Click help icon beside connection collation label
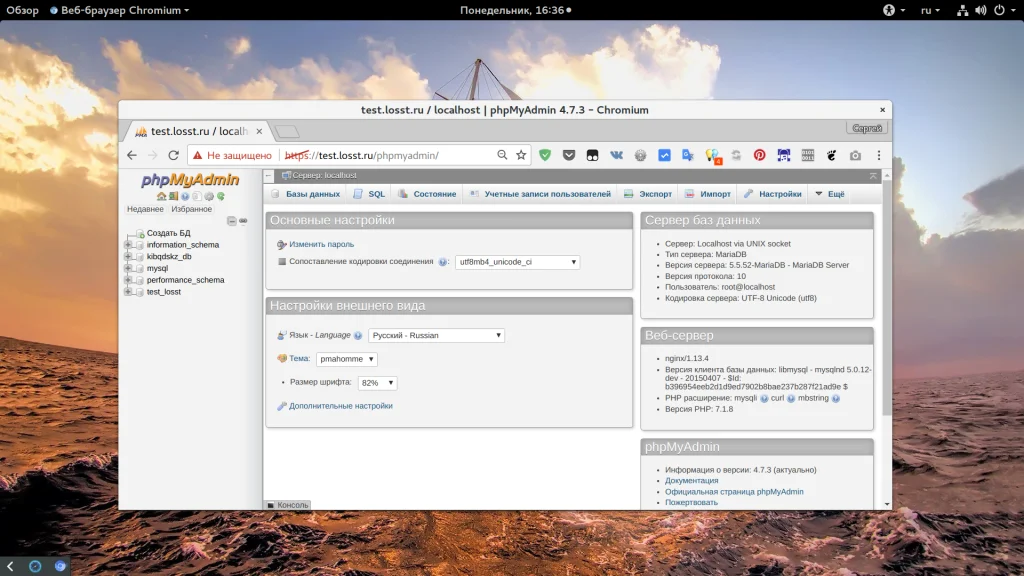This screenshot has height=576, width=1024. tap(442, 262)
